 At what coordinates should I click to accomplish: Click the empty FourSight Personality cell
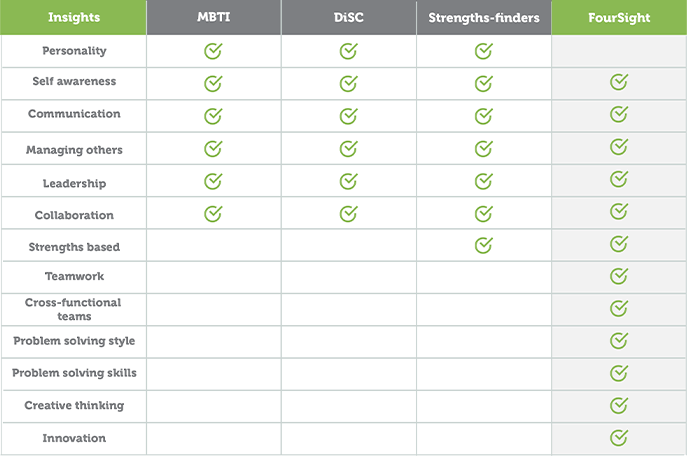pyautogui.click(x=619, y=51)
